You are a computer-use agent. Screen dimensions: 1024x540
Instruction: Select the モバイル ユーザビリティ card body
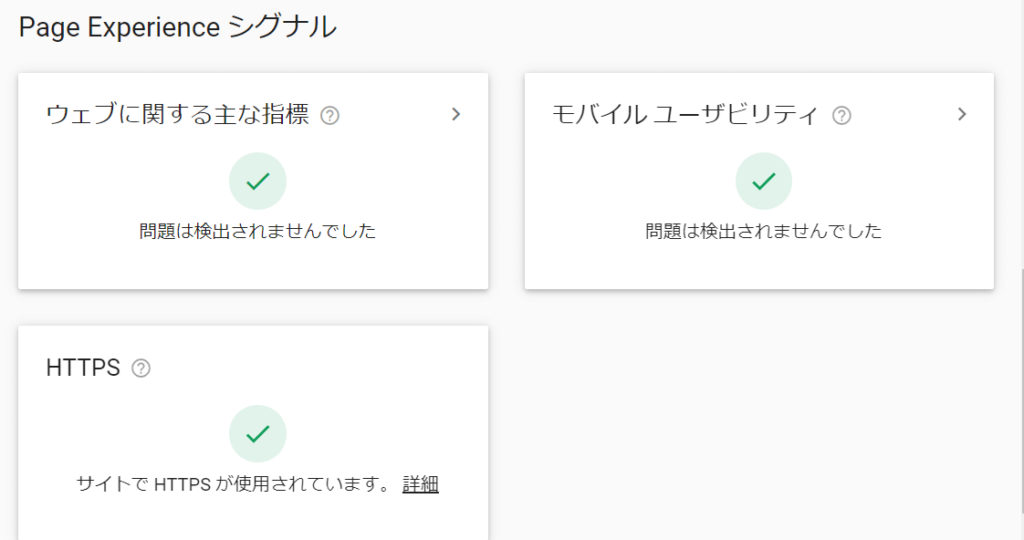[x=759, y=181]
